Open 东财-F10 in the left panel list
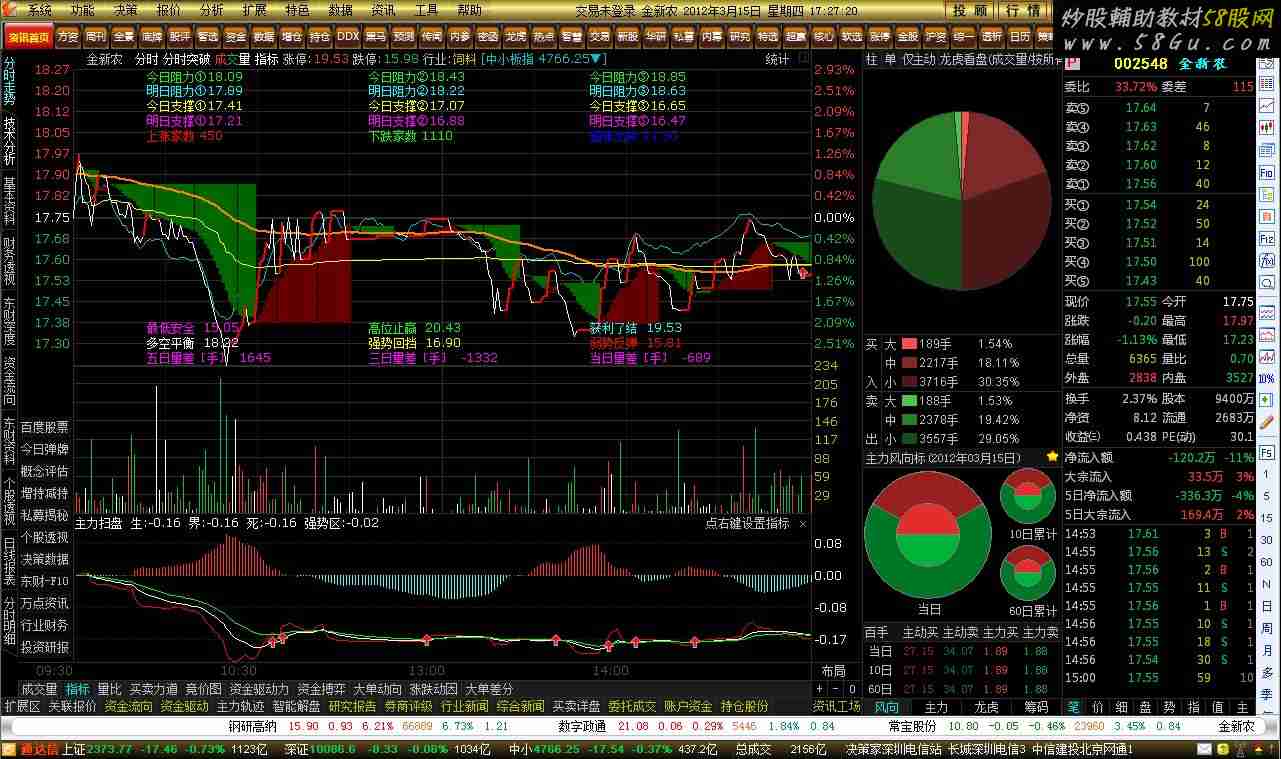 tap(45, 581)
